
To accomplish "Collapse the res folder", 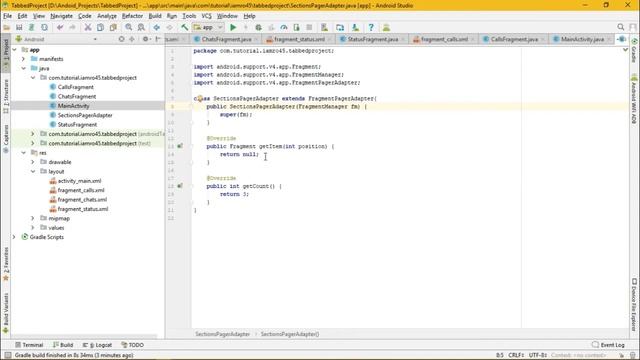I will coord(23,153).
